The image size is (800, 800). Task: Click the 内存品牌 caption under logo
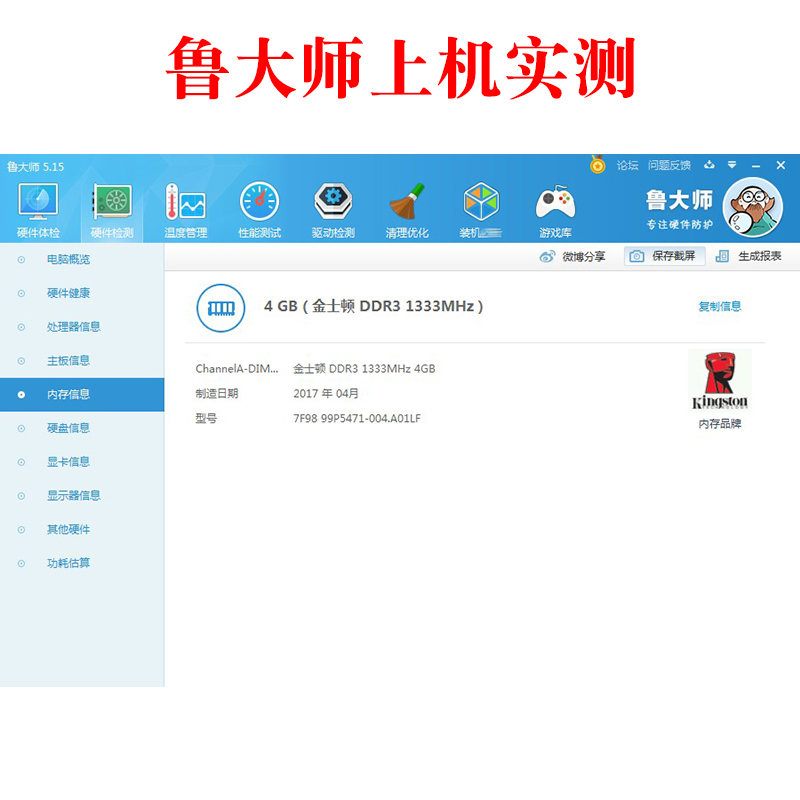(720, 423)
